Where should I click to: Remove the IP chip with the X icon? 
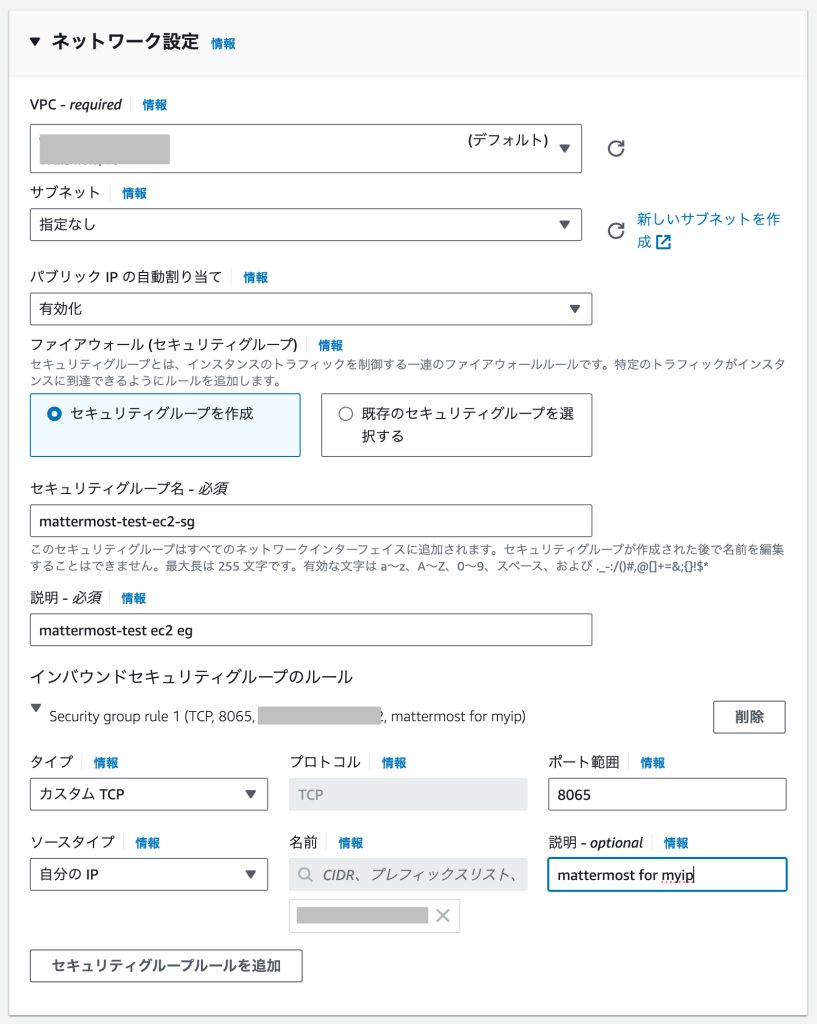coord(443,915)
